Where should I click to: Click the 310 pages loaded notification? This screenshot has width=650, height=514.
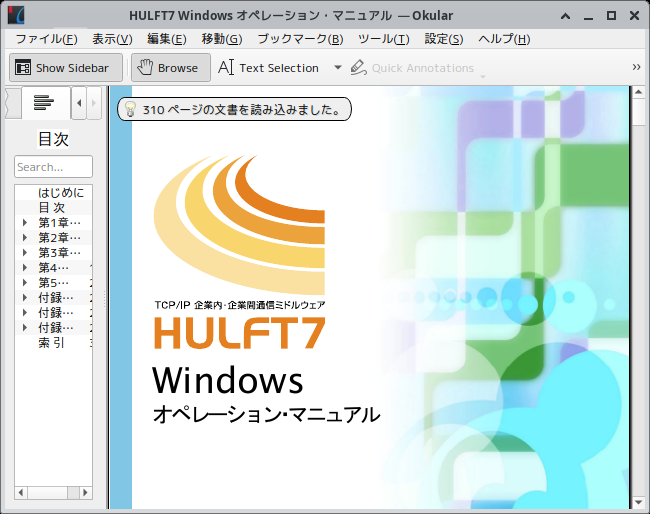tap(235, 109)
